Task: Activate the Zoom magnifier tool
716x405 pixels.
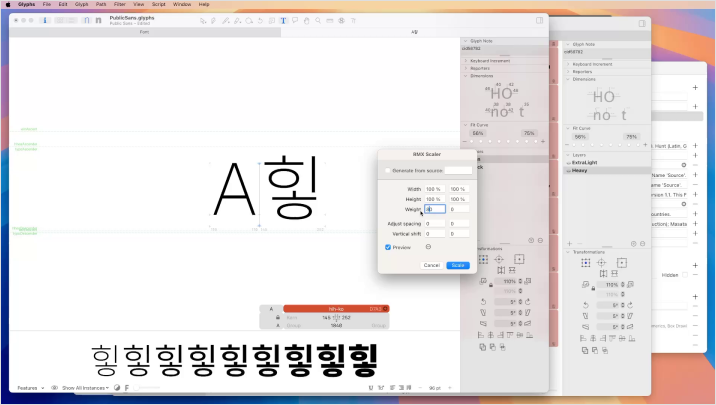Action: click(318, 21)
